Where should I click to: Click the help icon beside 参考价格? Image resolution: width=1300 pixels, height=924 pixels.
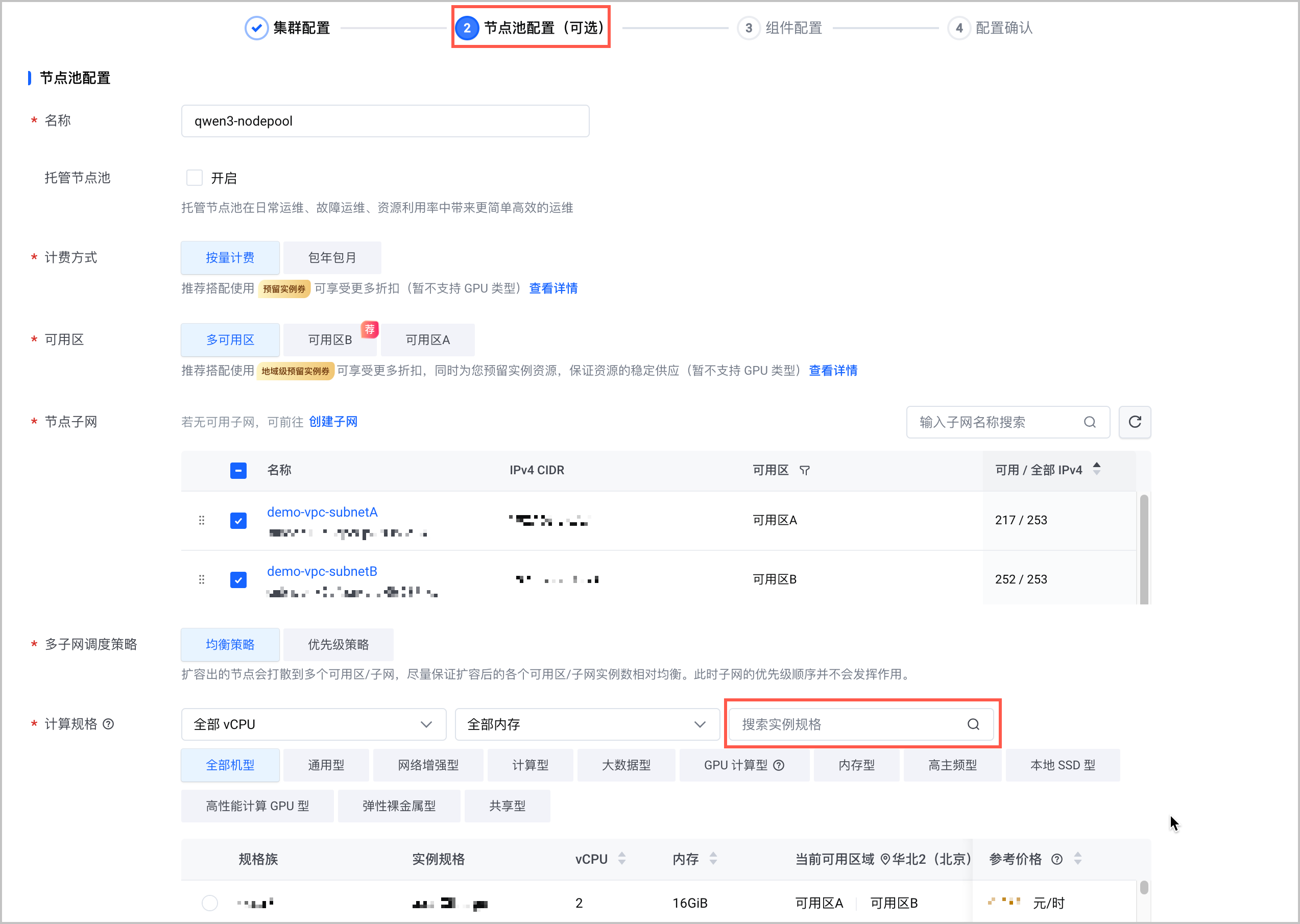(1056, 859)
